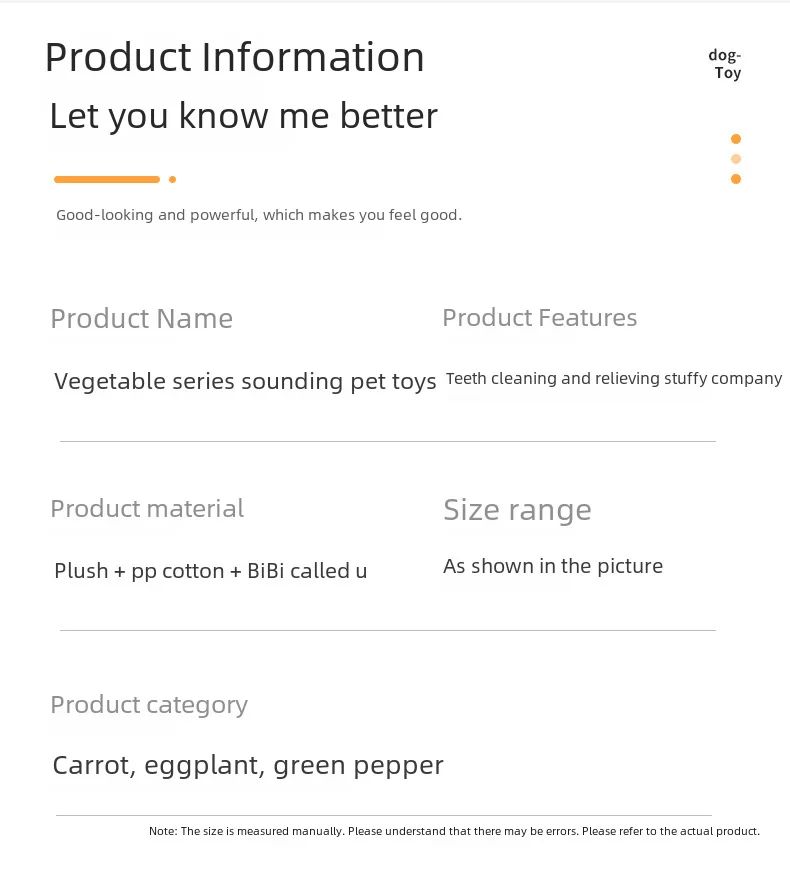Select the "Product Name" section label
Screen dimensions: 790x870
point(141,319)
